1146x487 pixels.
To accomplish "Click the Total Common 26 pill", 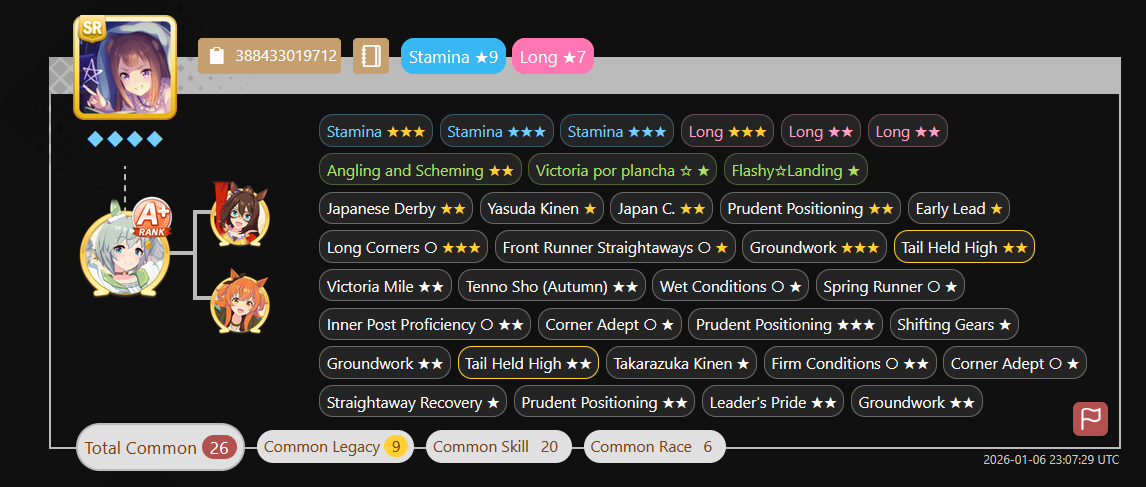I will tap(160, 448).
